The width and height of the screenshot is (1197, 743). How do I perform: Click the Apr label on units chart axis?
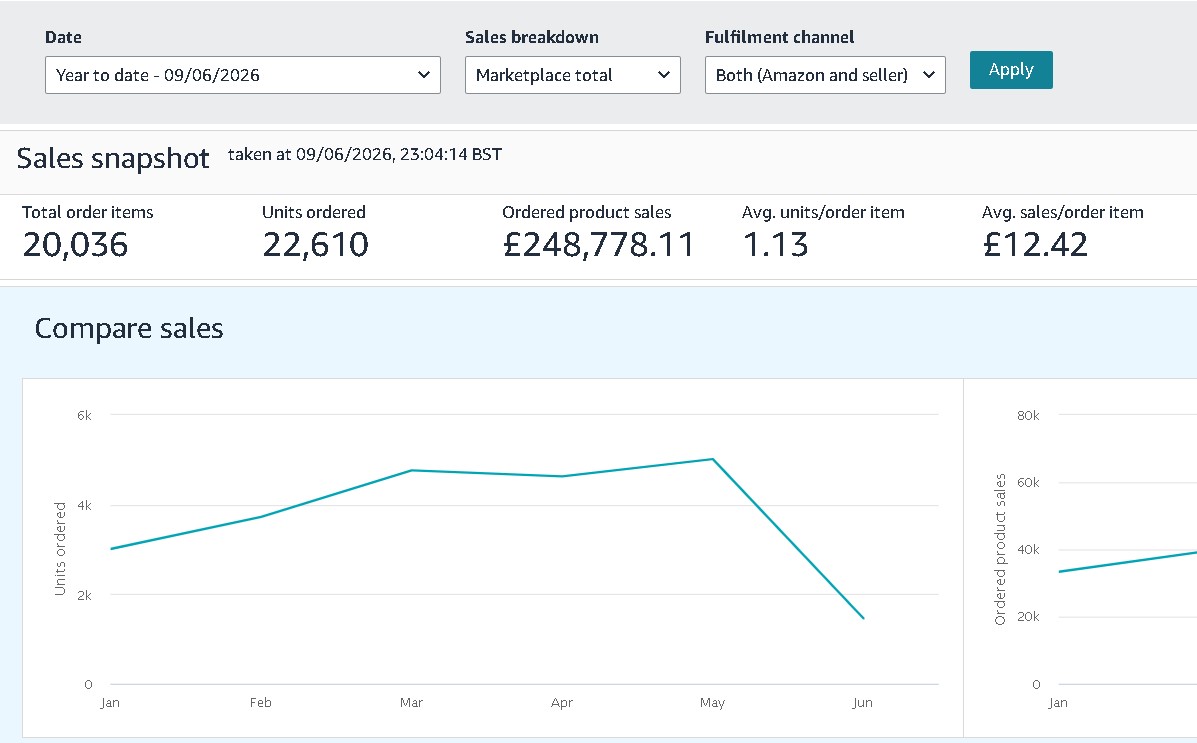(x=562, y=703)
